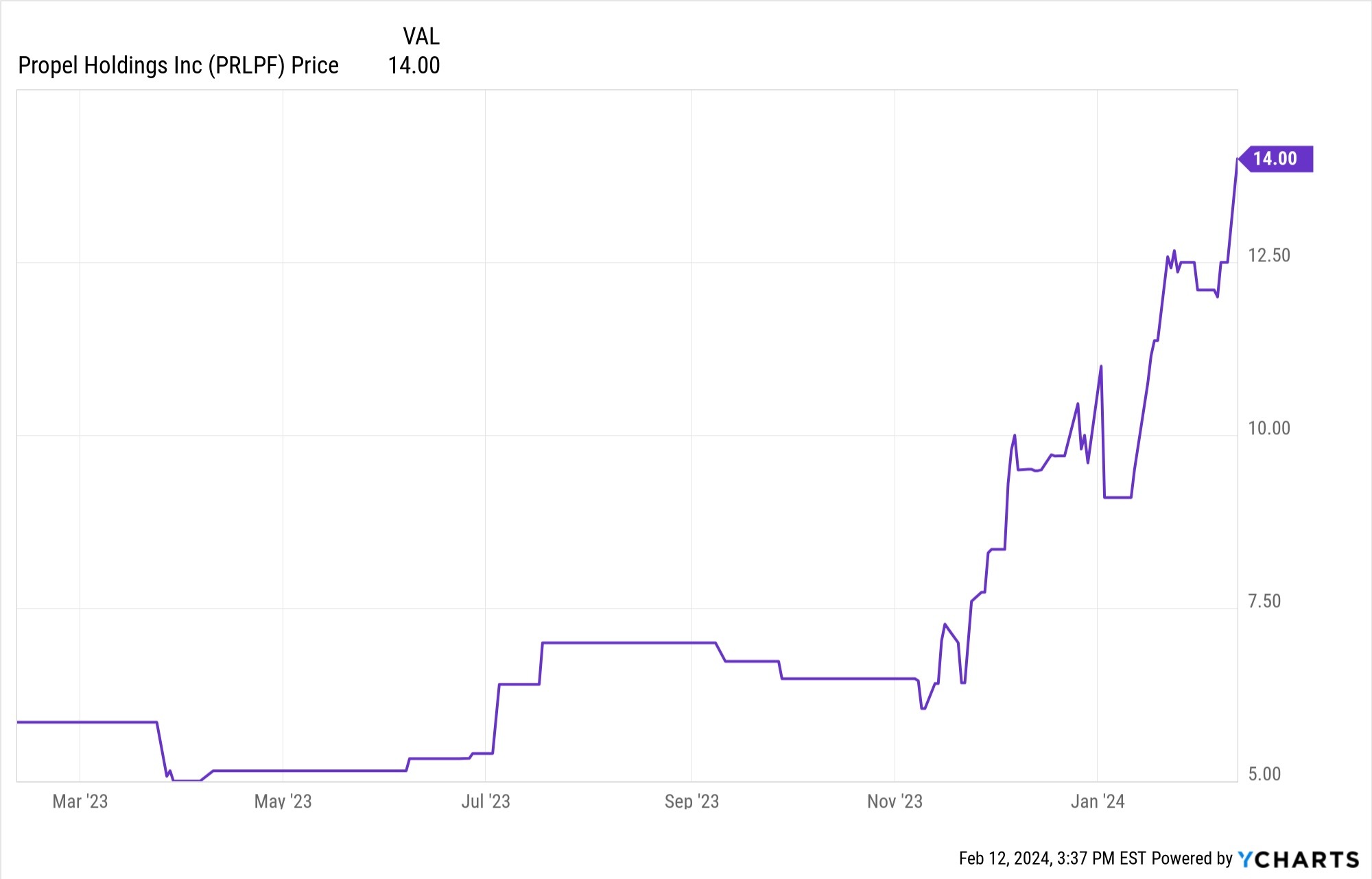Image resolution: width=1372 pixels, height=879 pixels.
Task: Click the 12.50 price axis label
Action: [1269, 256]
